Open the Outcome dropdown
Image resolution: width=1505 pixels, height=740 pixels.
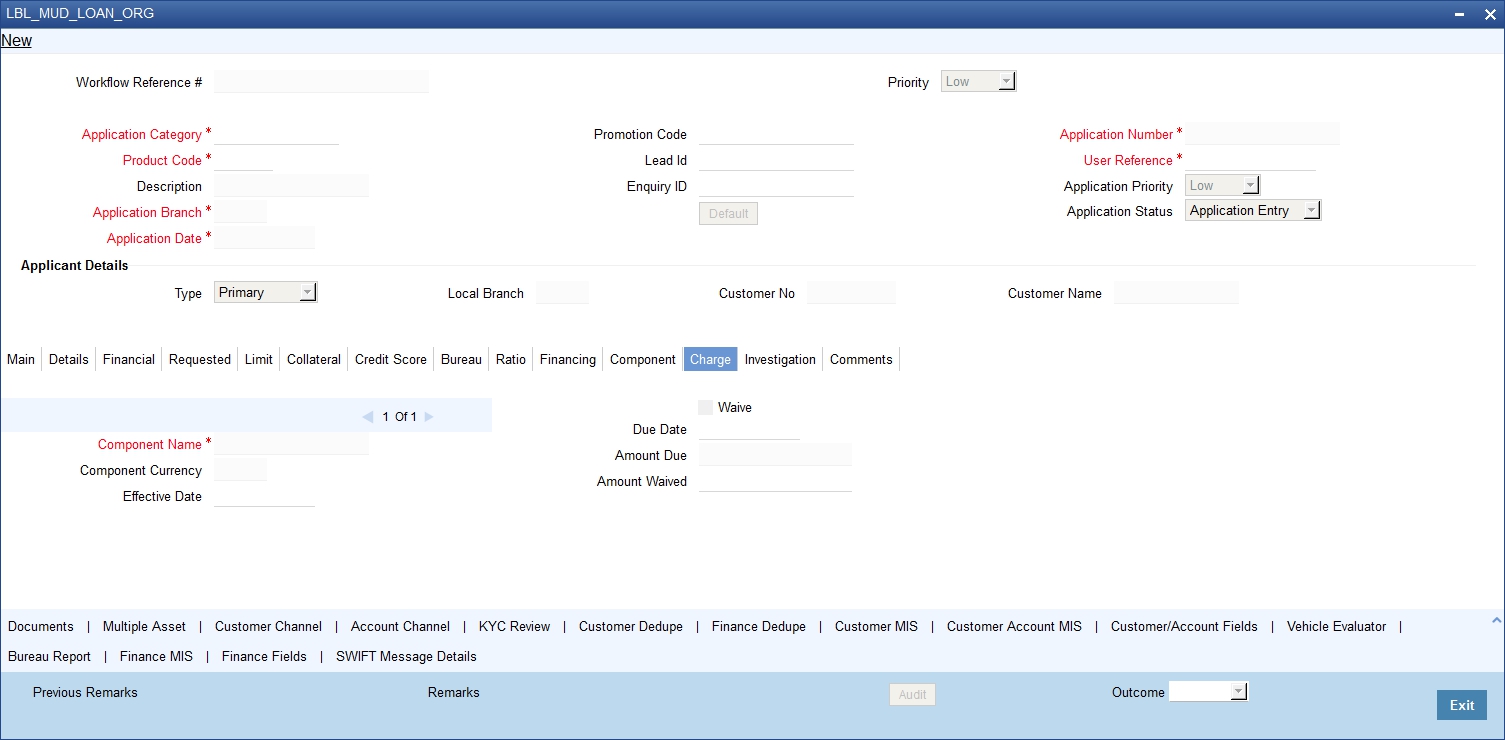[1208, 691]
